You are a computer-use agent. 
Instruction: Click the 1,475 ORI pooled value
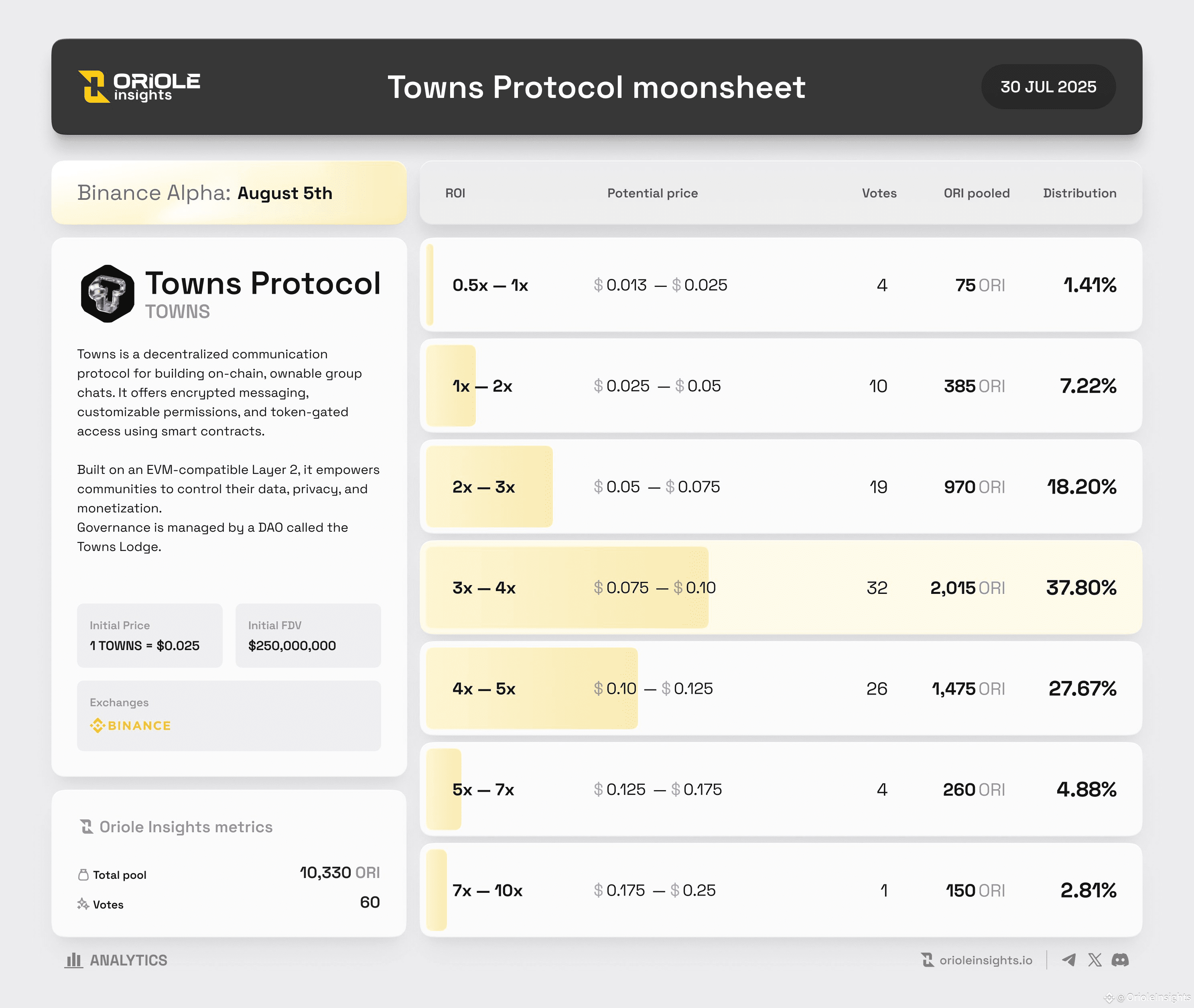click(x=969, y=689)
